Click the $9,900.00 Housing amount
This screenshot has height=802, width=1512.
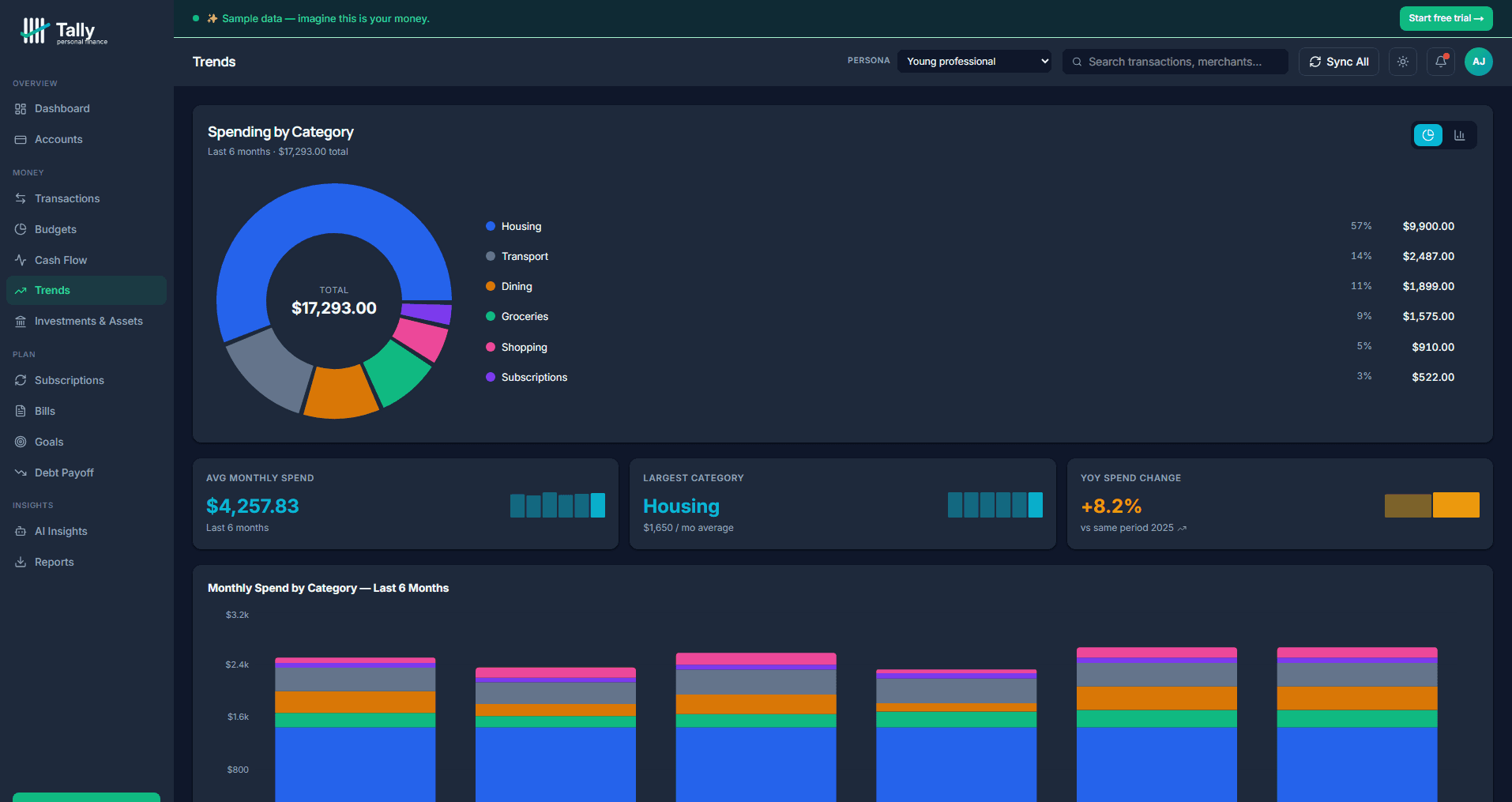[x=1428, y=226]
